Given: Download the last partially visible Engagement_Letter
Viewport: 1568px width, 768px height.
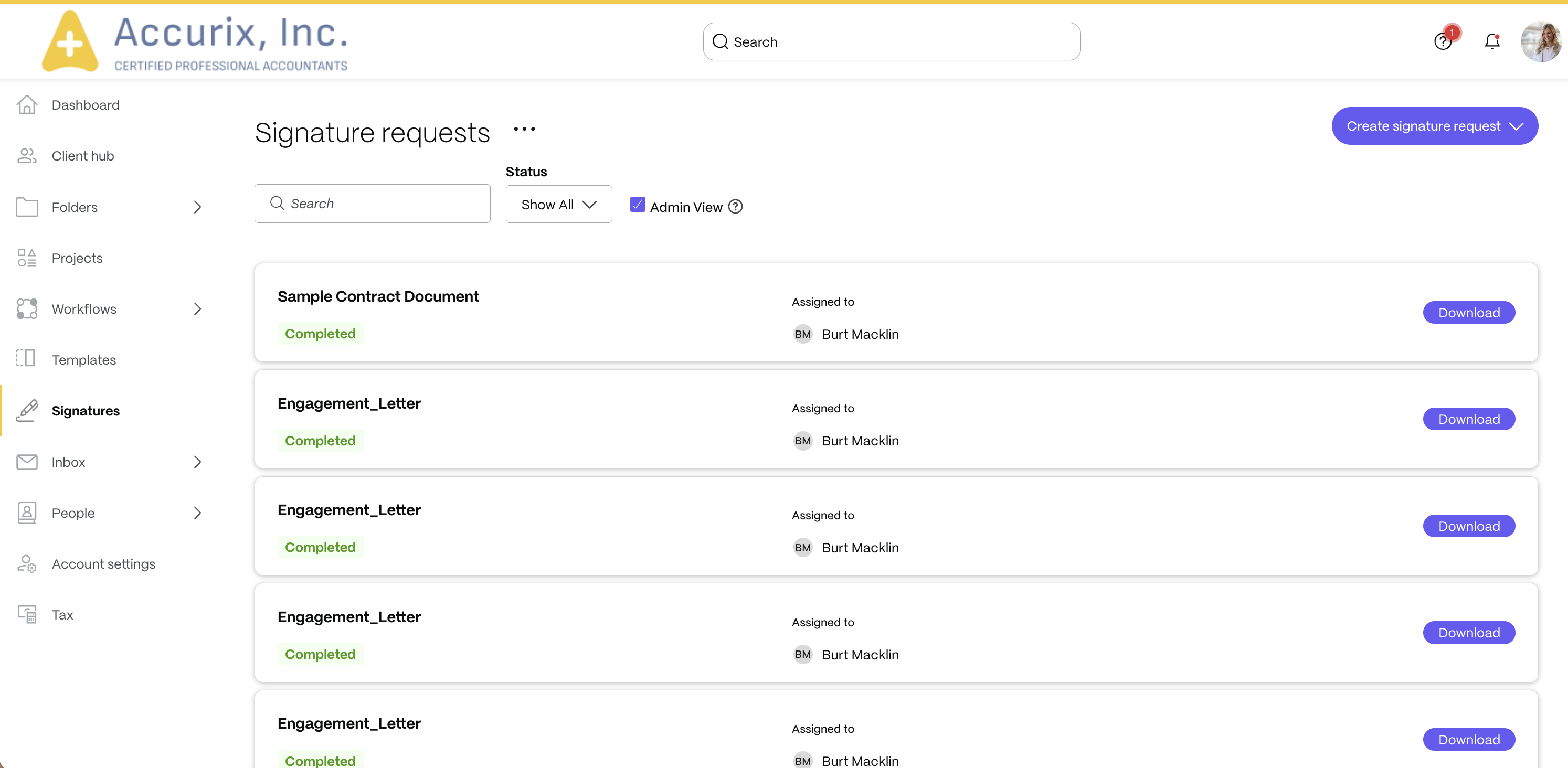Looking at the screenshot, I should pos(1469,739).
